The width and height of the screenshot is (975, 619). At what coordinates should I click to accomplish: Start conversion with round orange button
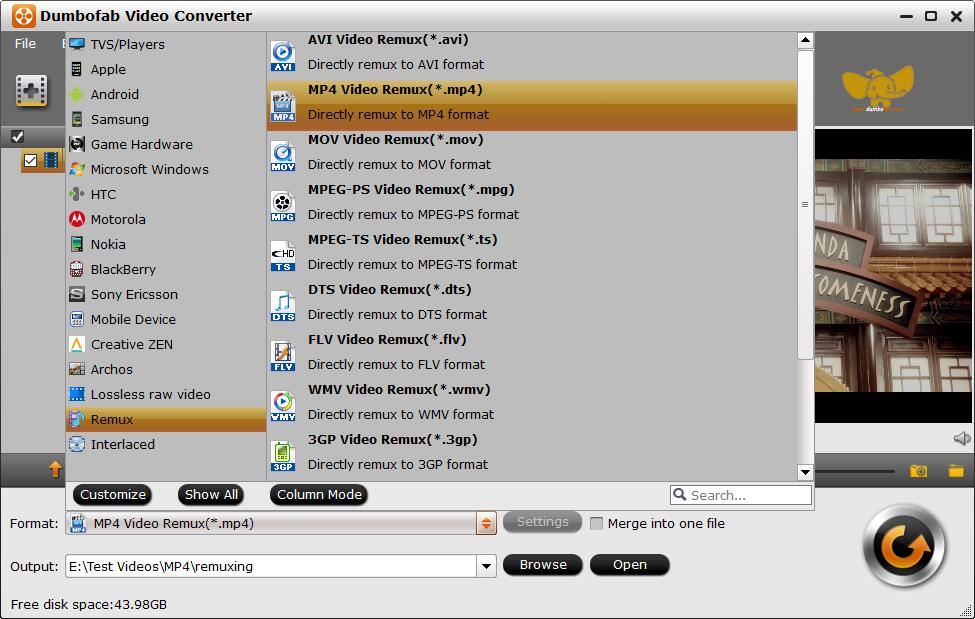point(904,547)
